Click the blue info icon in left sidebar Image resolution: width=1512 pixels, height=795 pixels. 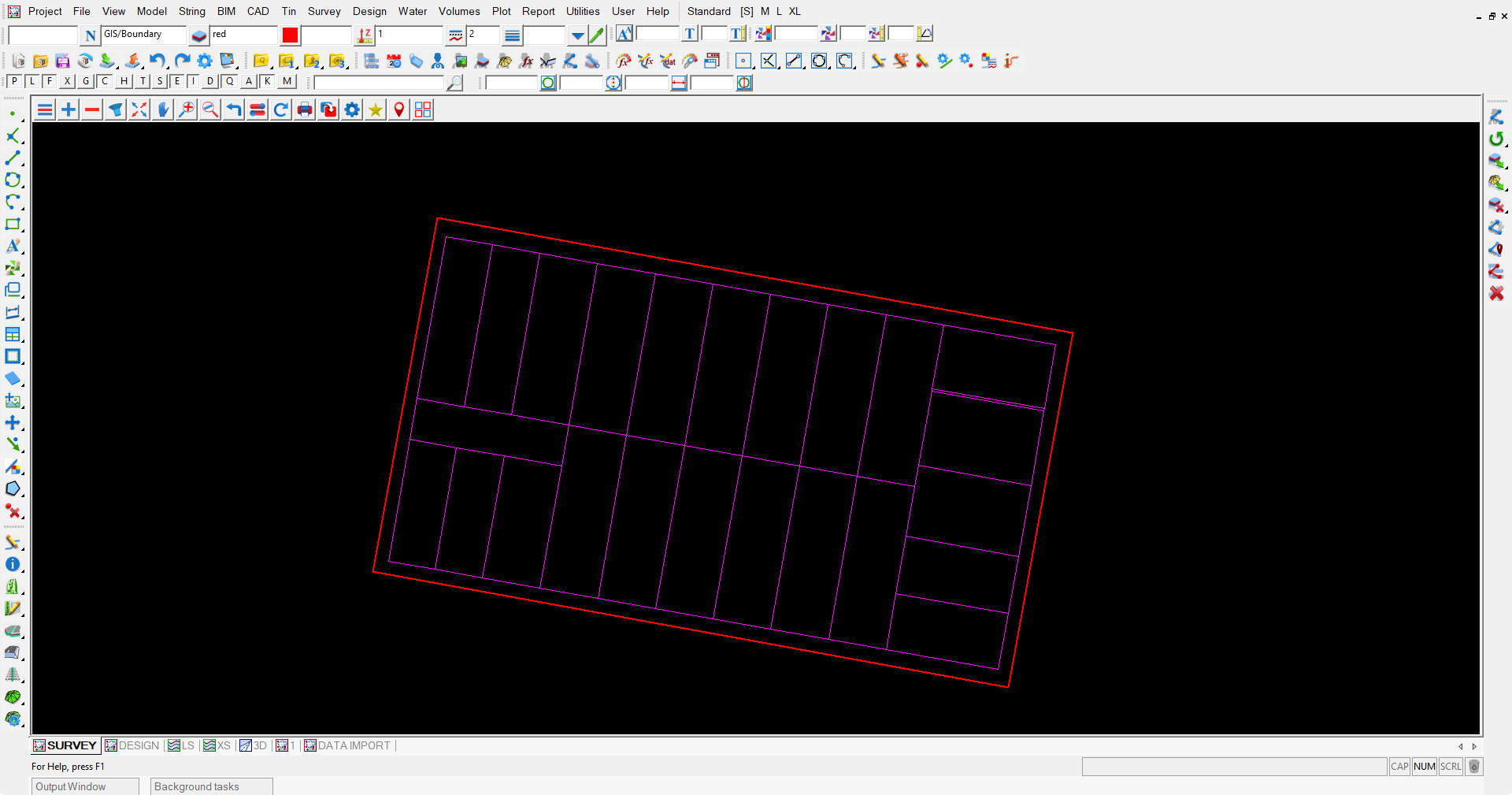point(13,565)
